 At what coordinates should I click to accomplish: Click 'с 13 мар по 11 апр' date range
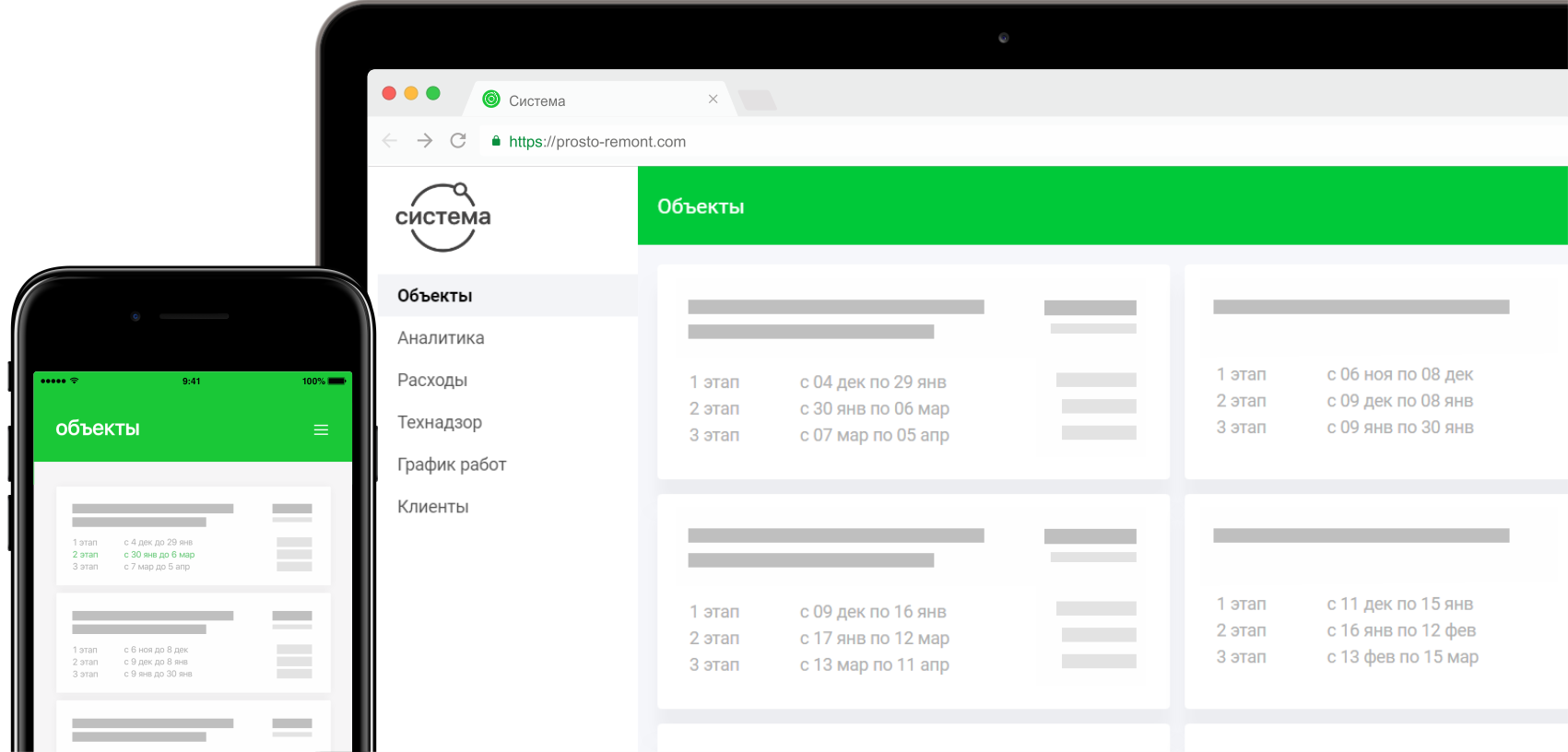coord(874,665)
